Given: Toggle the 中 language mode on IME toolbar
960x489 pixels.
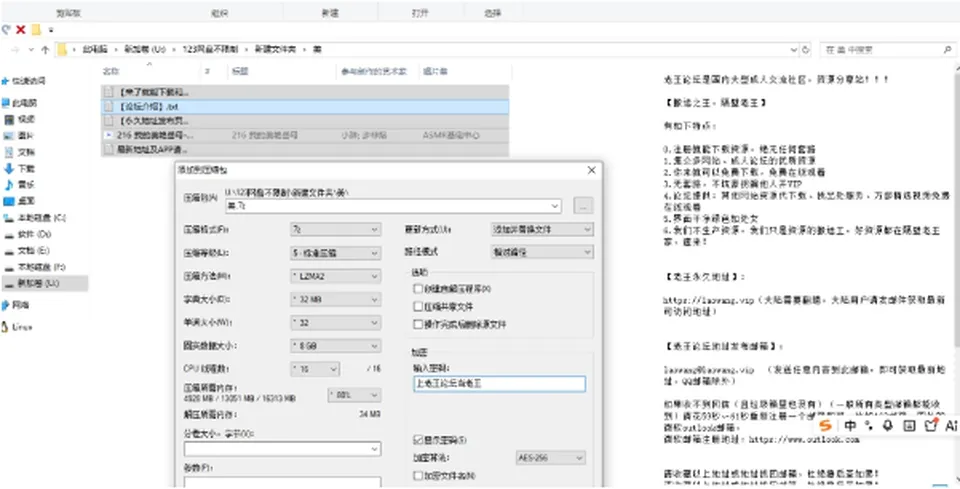Looking at the screenshot, I should click(x=850, y=425).
